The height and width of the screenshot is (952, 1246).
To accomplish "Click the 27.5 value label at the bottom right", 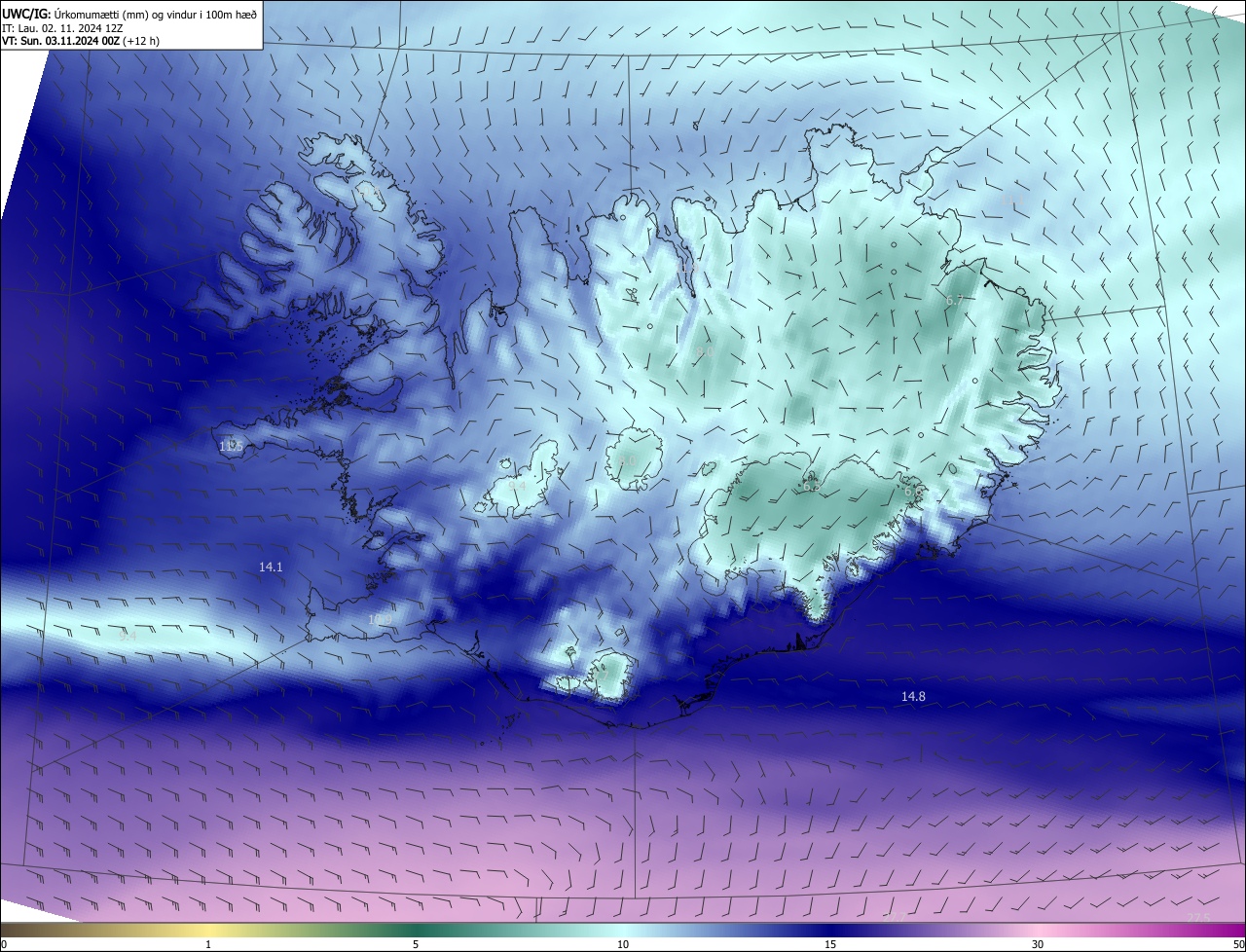I will point(1199,917).
